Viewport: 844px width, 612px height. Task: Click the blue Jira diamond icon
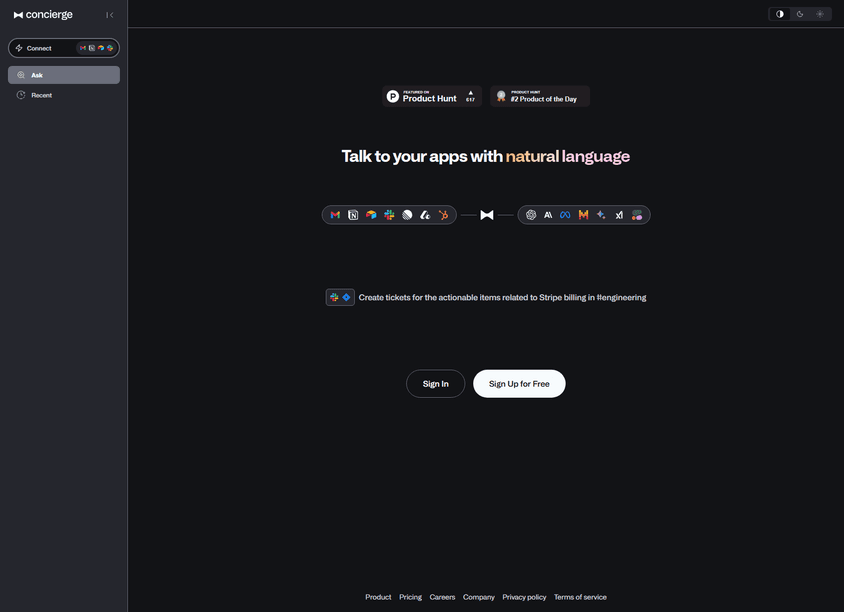346,297
